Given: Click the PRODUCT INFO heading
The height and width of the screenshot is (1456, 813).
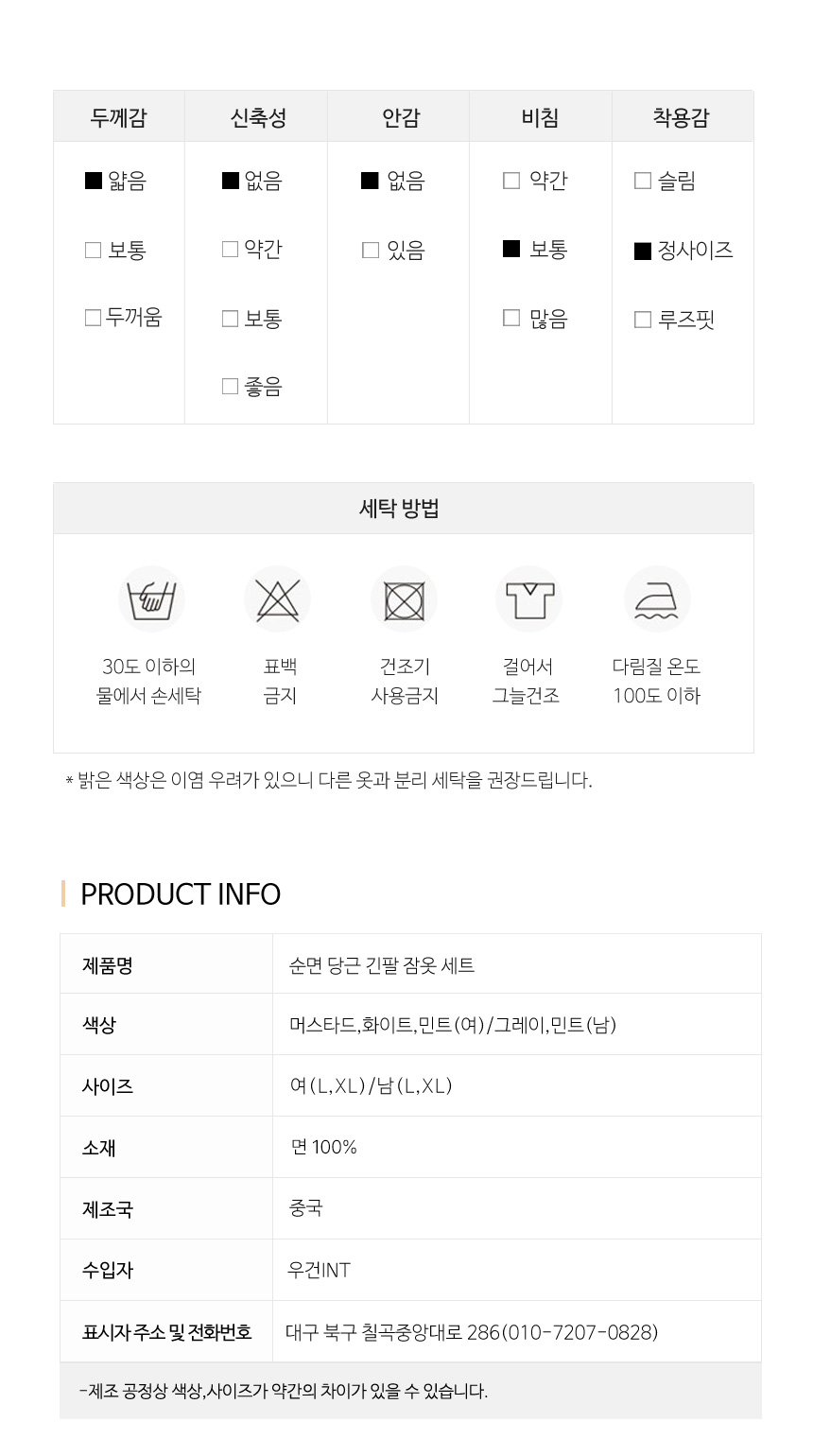Looking at the screenshot, I should (x=181, y=894).
